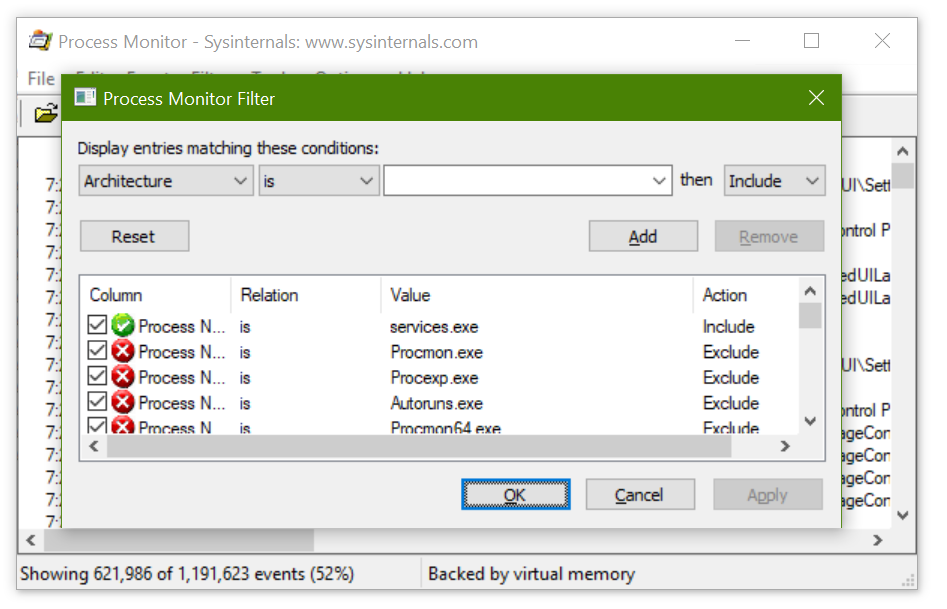Click red exclude icon for Autoruns.exe
The width and height of the screenshot is (947, 609).
123,402
